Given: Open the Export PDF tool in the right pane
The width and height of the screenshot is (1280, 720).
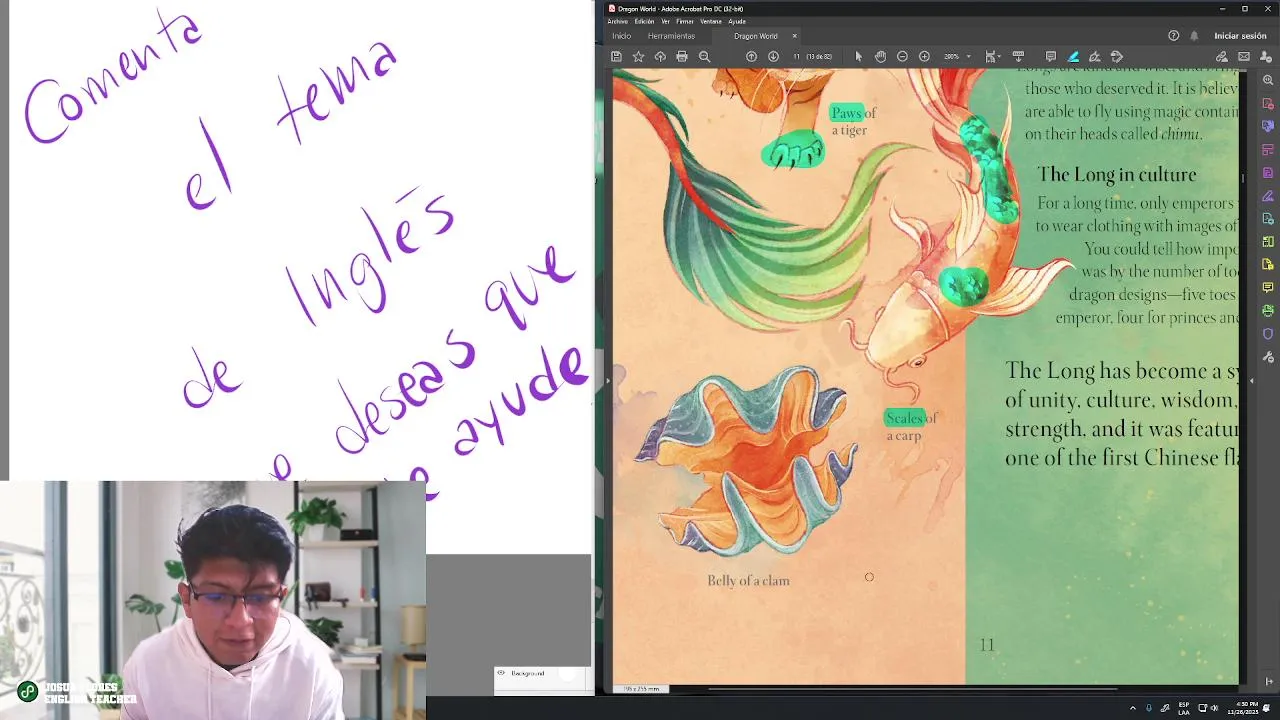Looking at the screenshot, I should (1268, 218).
